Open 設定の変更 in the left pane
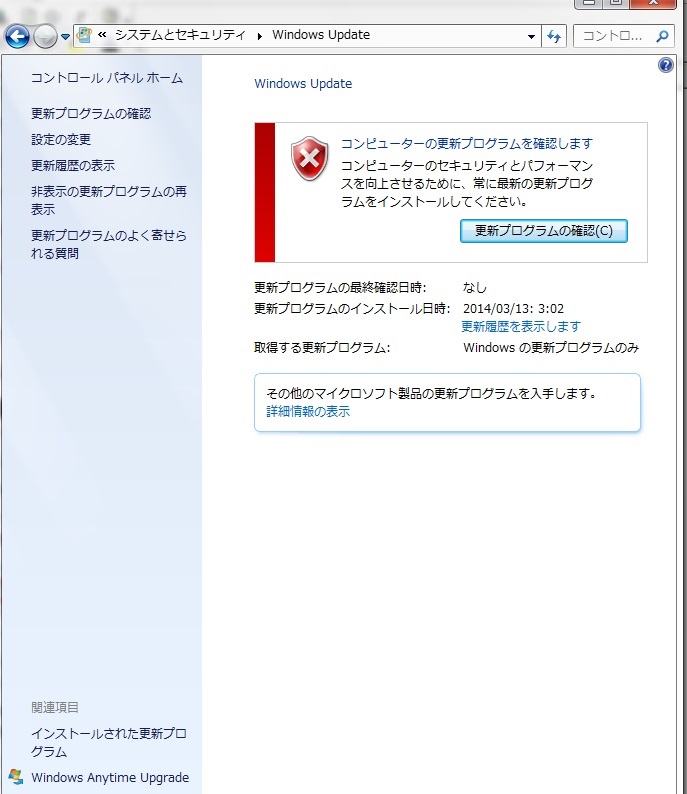Image resolution: width=687 pixels, height=794 pixels. (61, 140)
